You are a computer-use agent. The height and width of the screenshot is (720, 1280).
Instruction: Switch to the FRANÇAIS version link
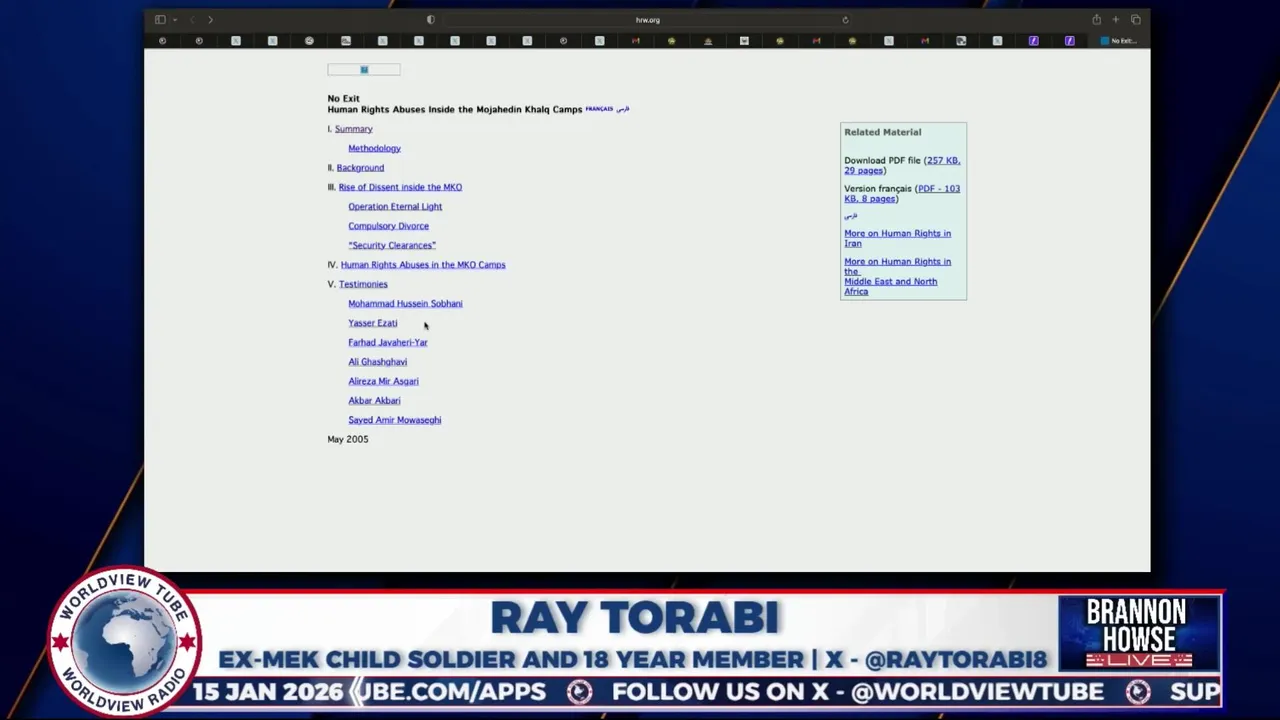[x=599, y=109]
